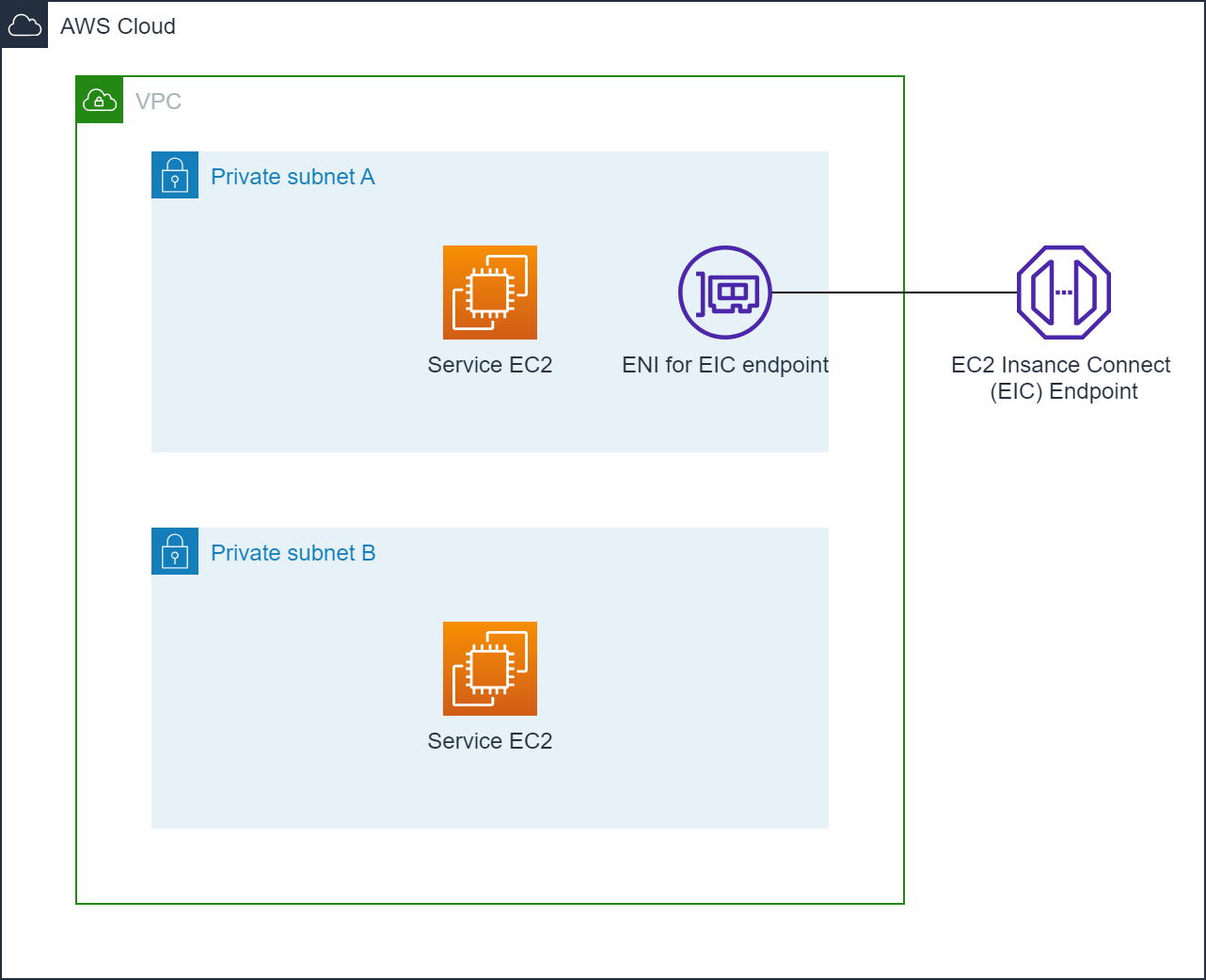The height and width of the screenshot is (980, 1206).
Task: Select the EC2 icon in Private subnet A
Action: 490,292
